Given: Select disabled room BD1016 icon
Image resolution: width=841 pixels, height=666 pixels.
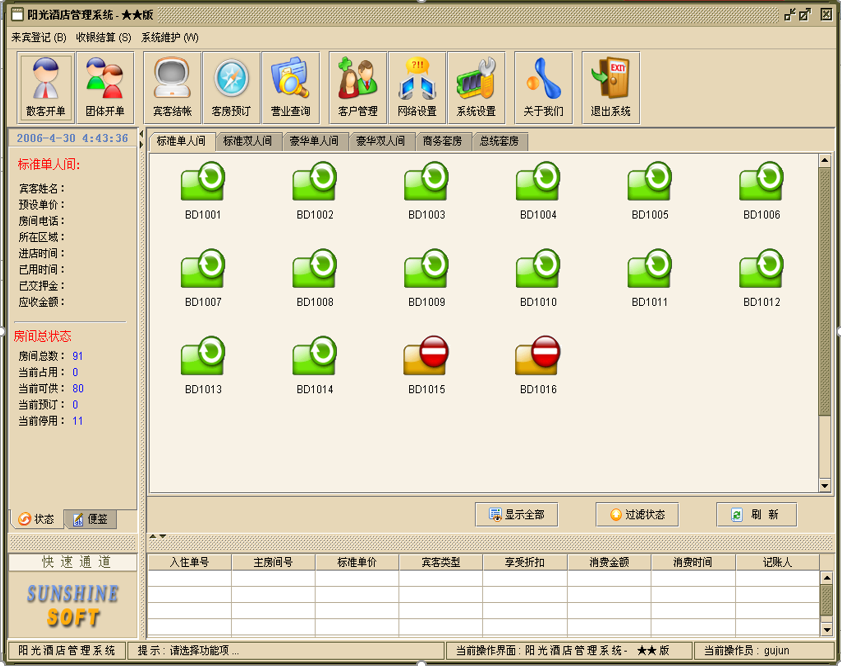Looking at the screenshot, I should coord(538,356).
